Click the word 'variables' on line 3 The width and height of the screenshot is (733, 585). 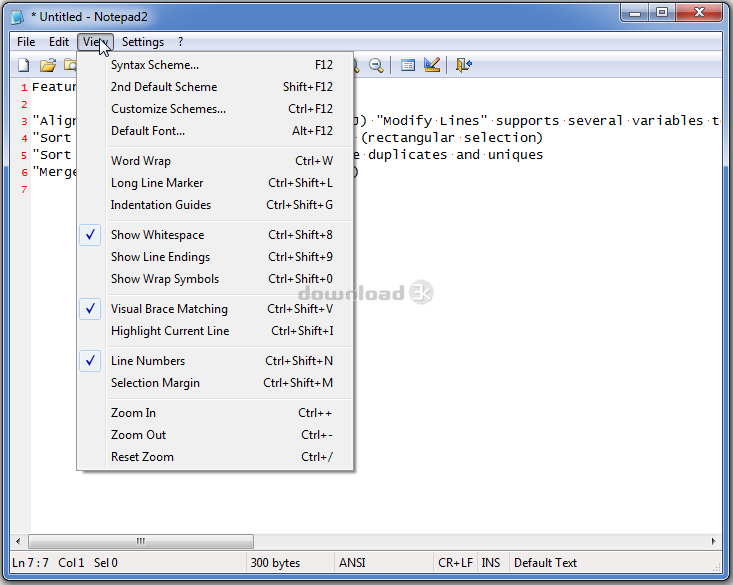click(668, 121)
